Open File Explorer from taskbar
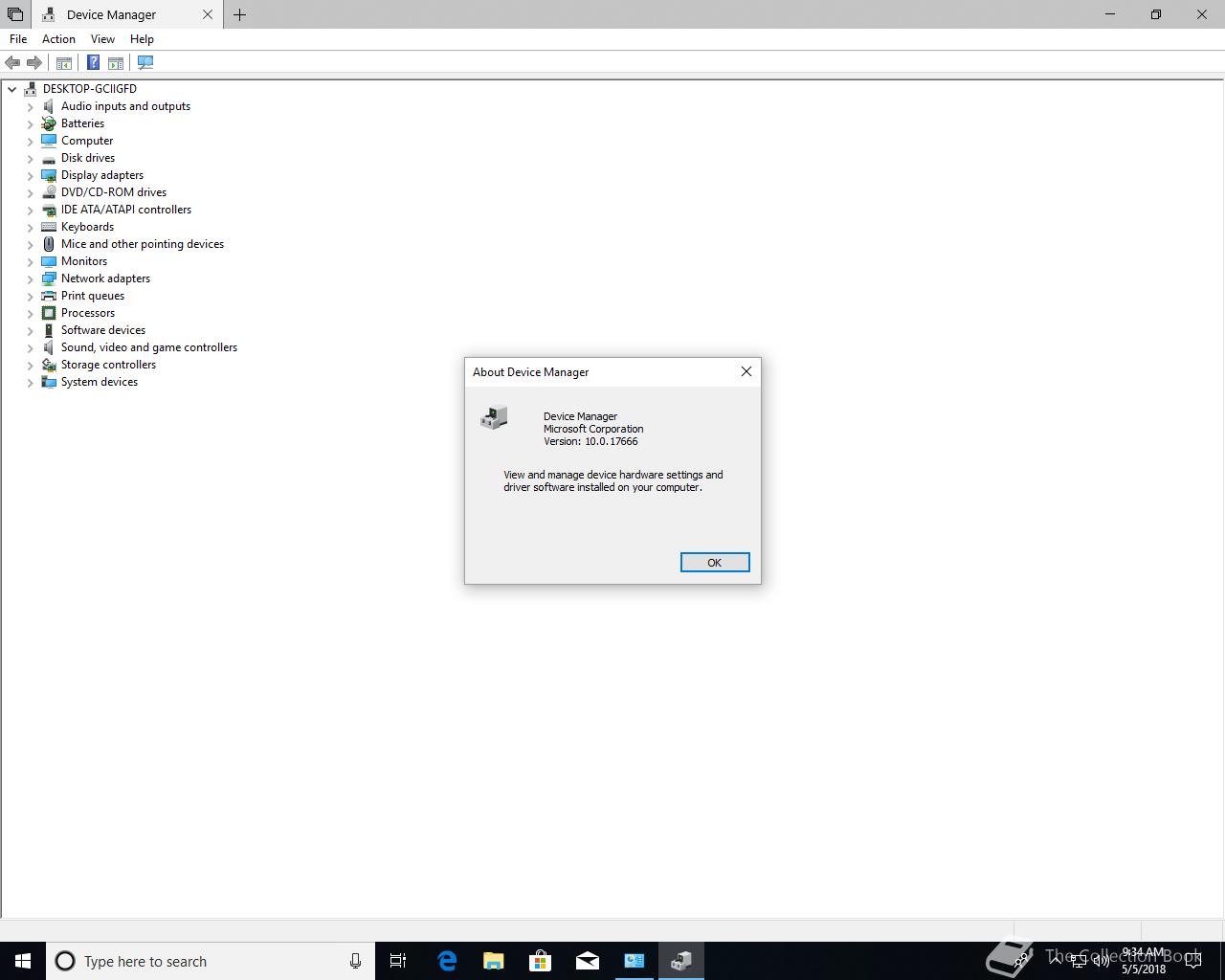This screenshot has height=980, width=1225. point(494,961)
